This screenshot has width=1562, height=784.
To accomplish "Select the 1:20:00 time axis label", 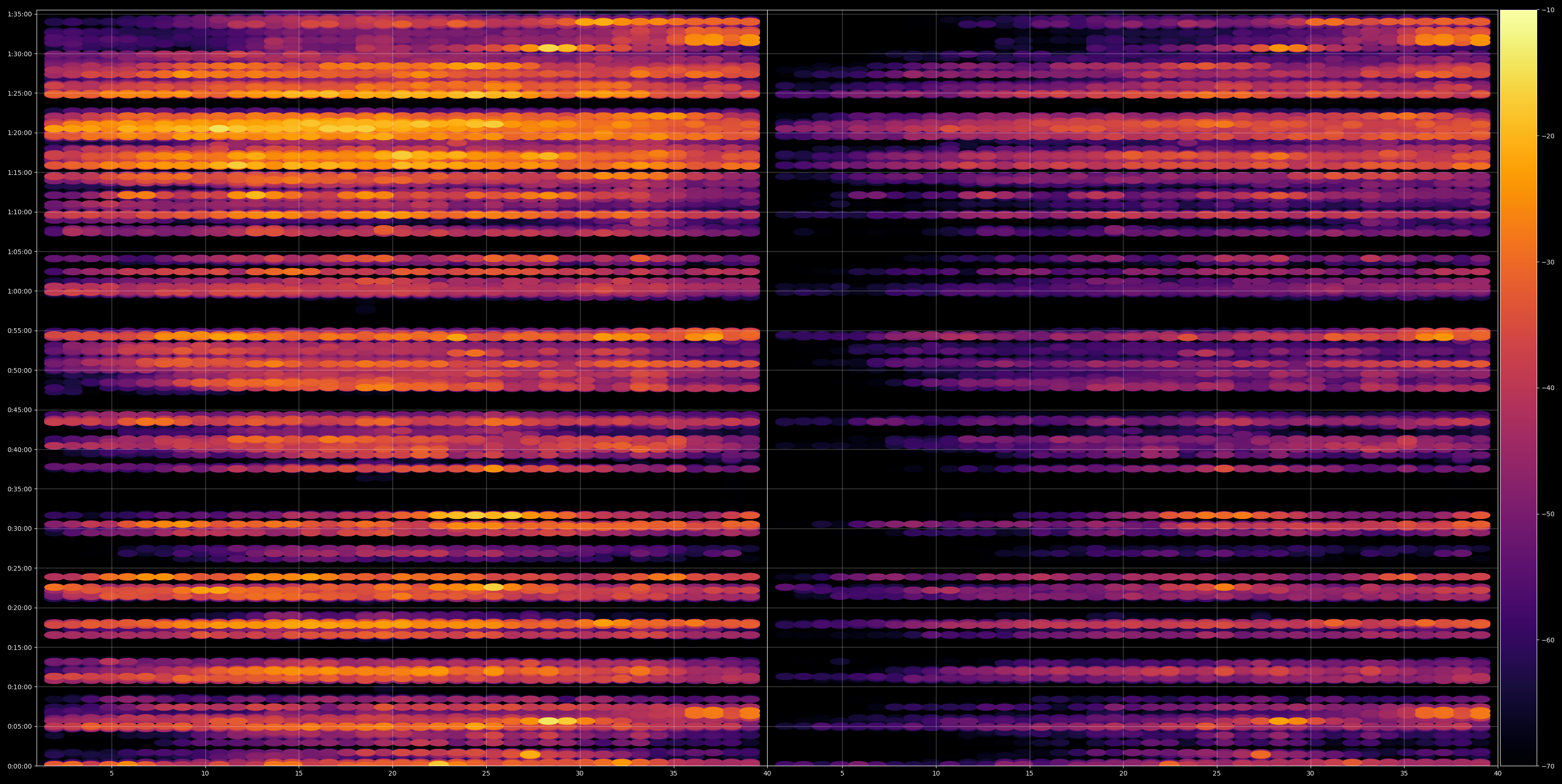I will (x=19, y=133).
